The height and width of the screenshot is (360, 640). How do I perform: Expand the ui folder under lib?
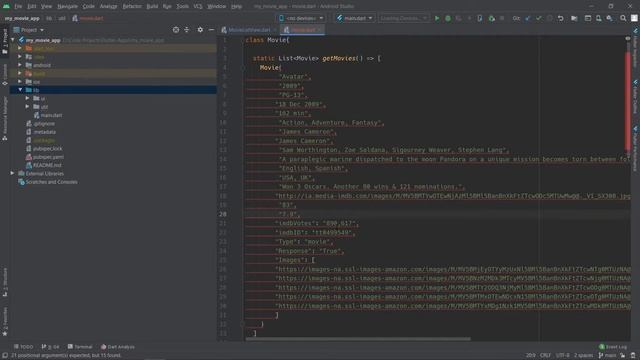pyautogui.click(x=28, y=98)
